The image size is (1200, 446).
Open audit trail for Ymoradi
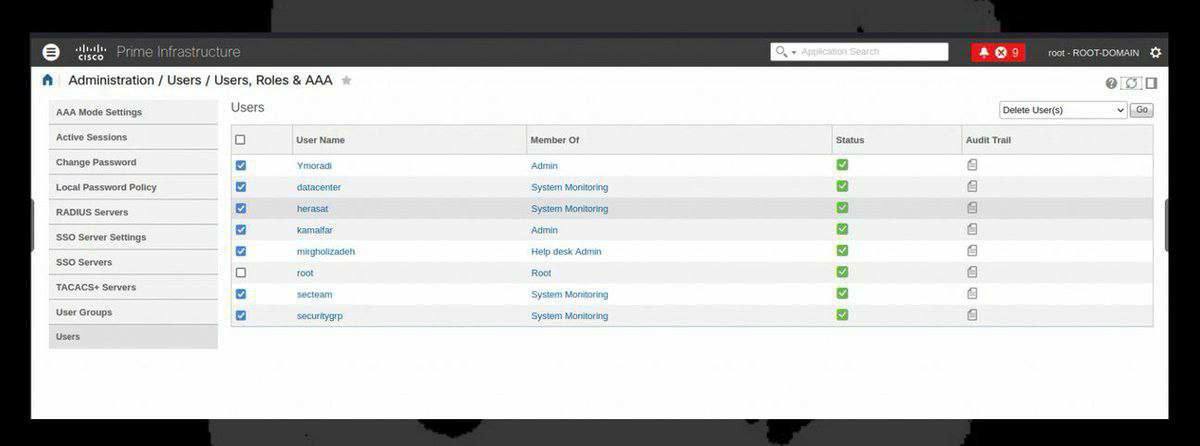pos(972,165)
